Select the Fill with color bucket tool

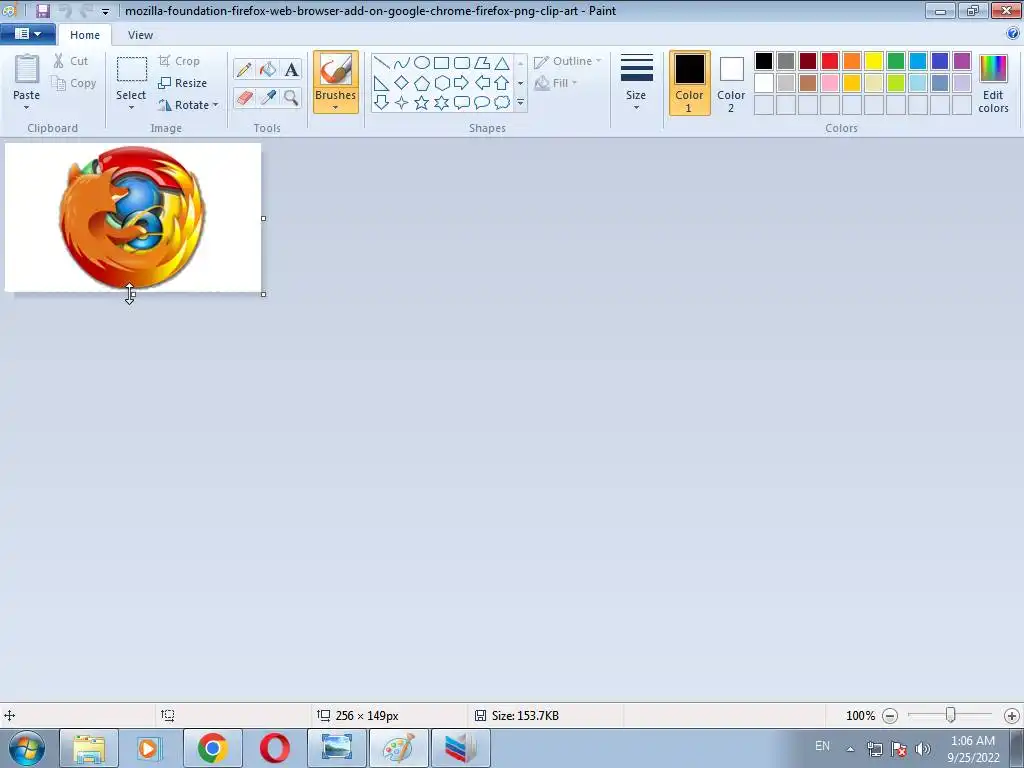coord(268,69)
